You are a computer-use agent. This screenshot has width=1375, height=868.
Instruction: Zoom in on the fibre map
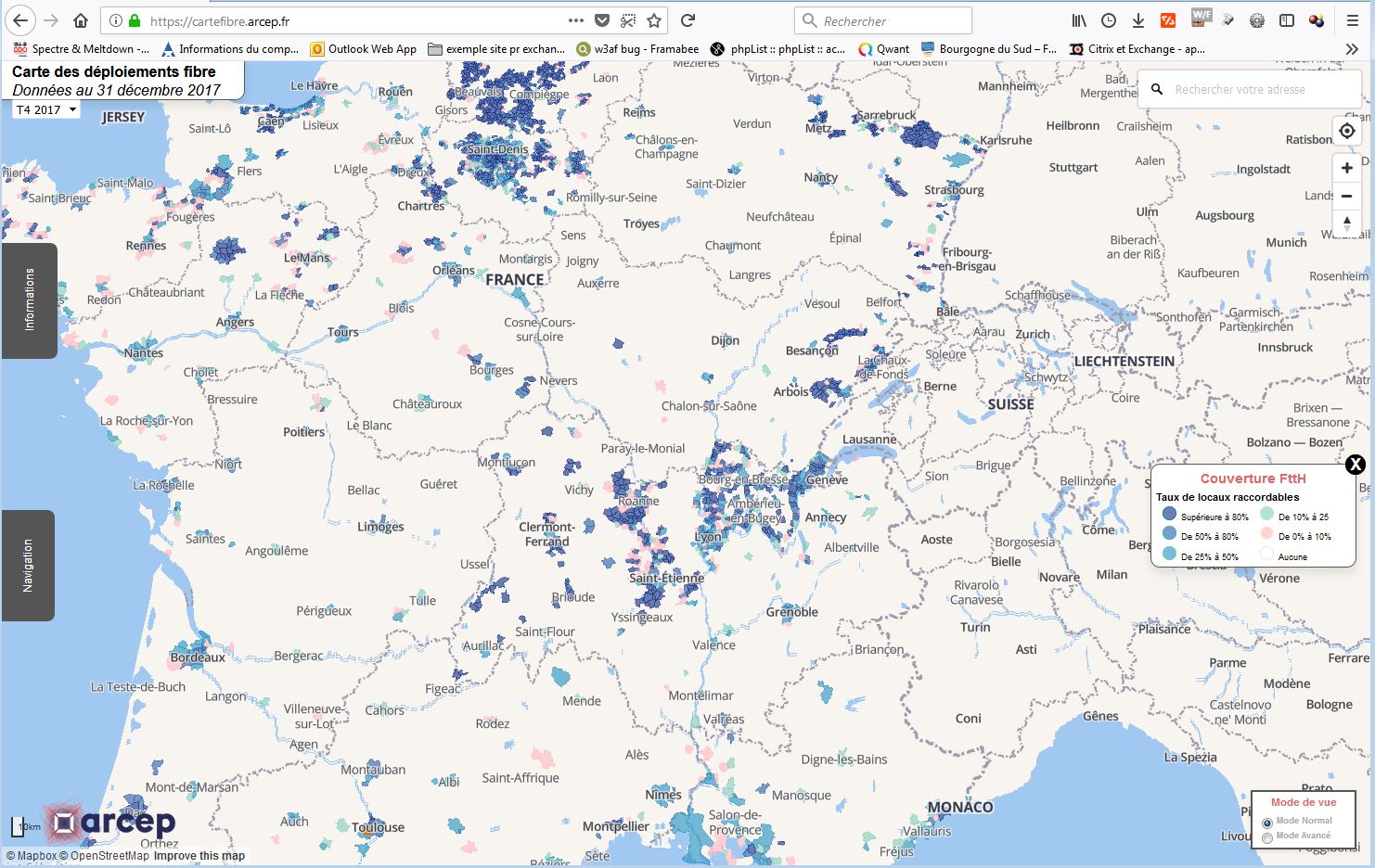pyautogui.click(x=1346, y=168)
